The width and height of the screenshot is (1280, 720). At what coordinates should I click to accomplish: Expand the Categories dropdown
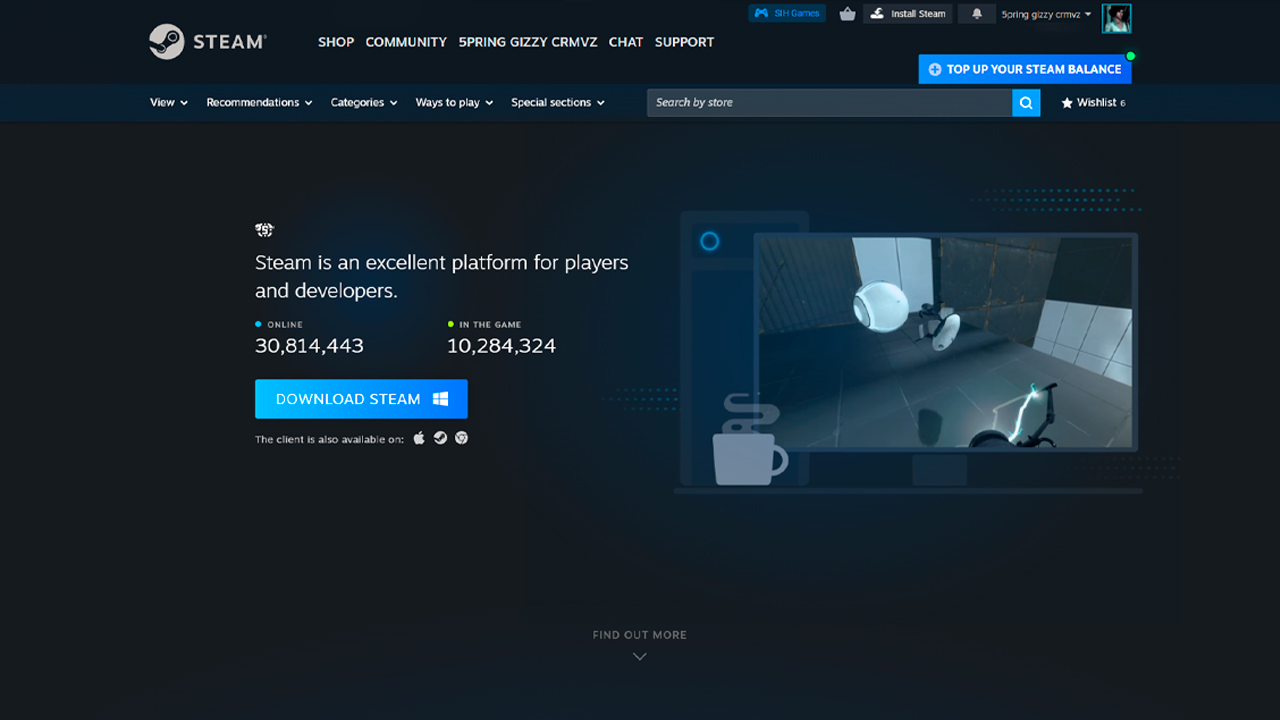pyautogui.click(x=364, y=102)
